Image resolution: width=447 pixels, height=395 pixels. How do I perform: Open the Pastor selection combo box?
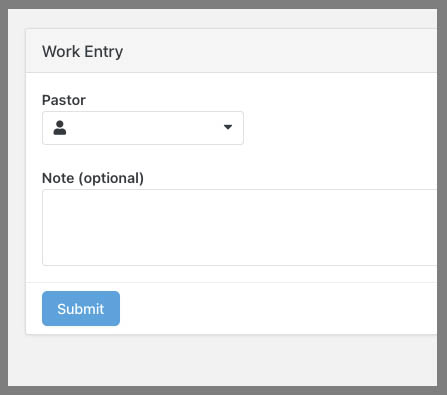click(143, 128)
